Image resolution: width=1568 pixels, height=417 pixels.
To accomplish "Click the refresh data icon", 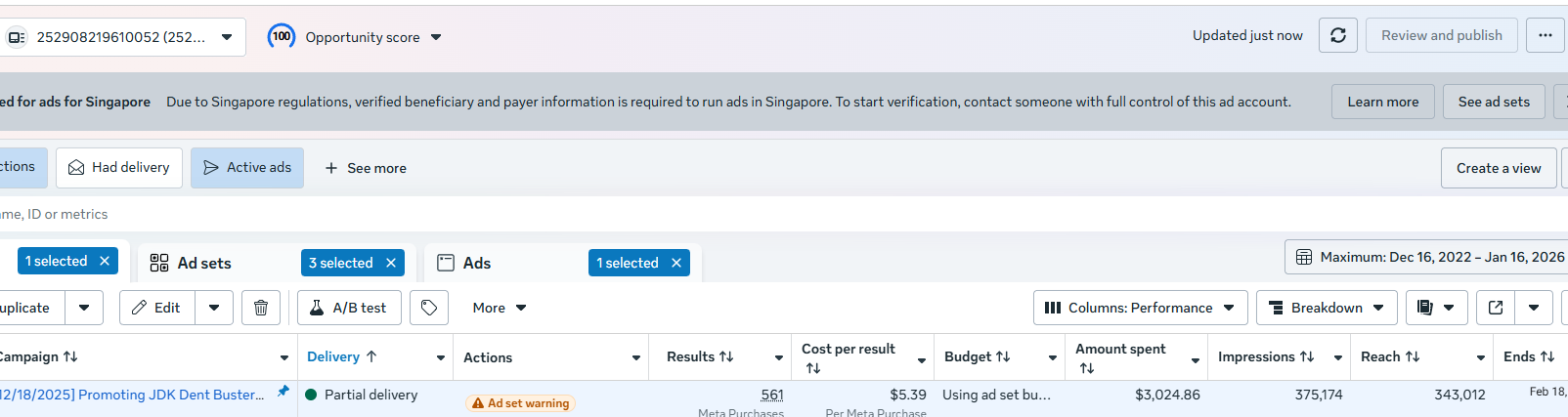I will click(1337, 36).
